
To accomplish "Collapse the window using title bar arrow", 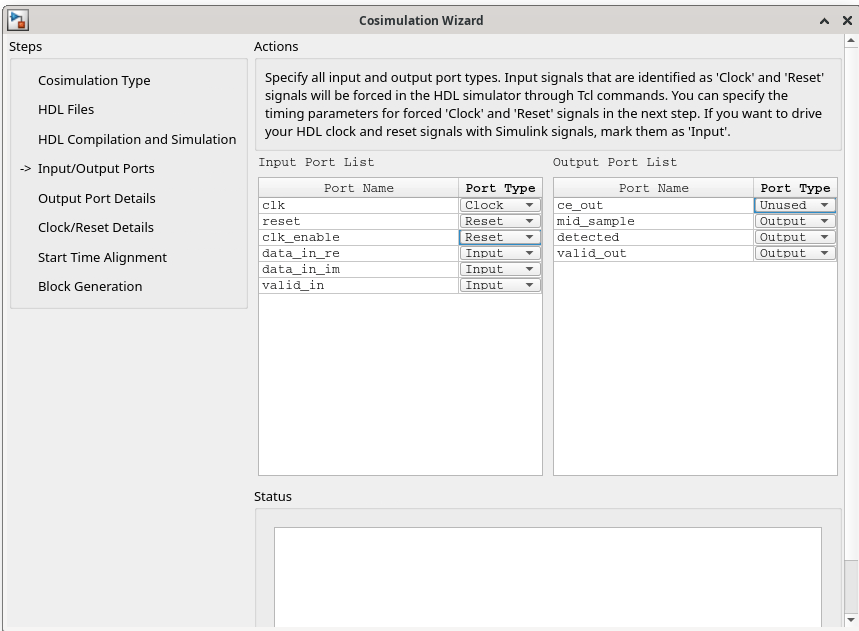I will 824,21.
